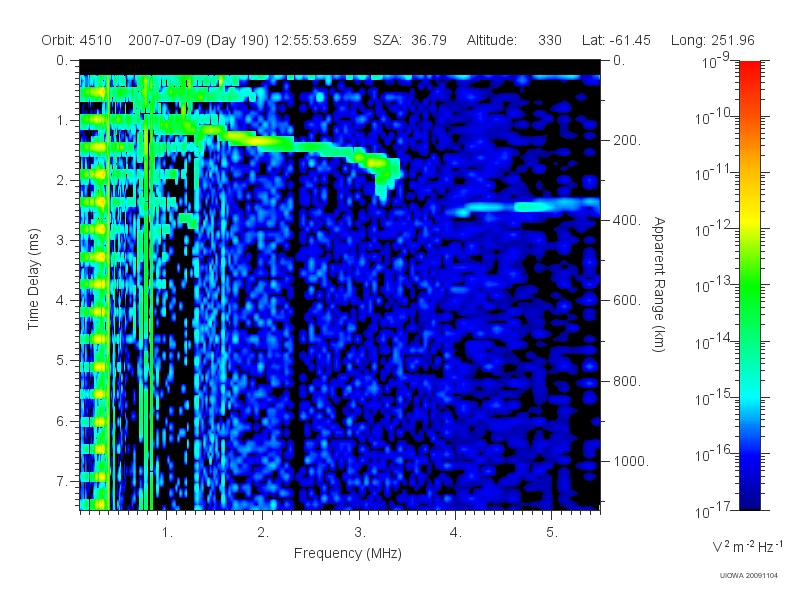Click the color bar unit label with 'Hz'
This screenshot has height=600, width=800.
pyautogui.click(x=748, y=546)
